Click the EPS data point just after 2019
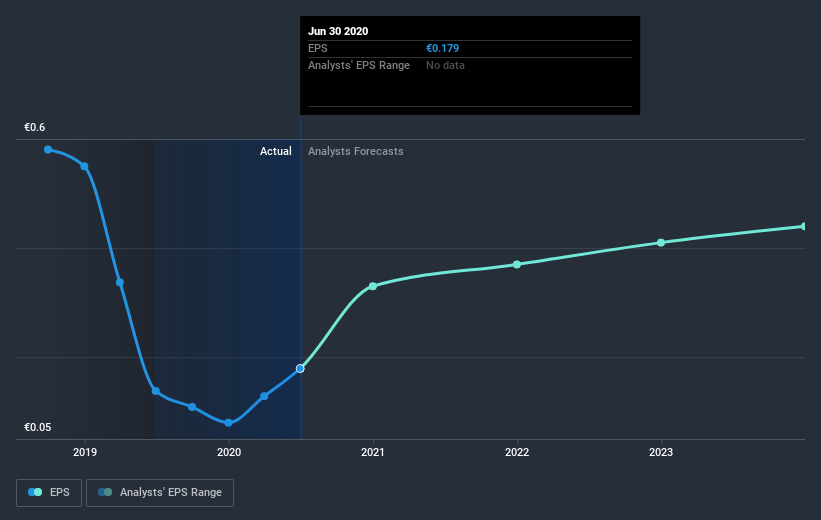The image size is (821, 520). [x=84, y=167]
